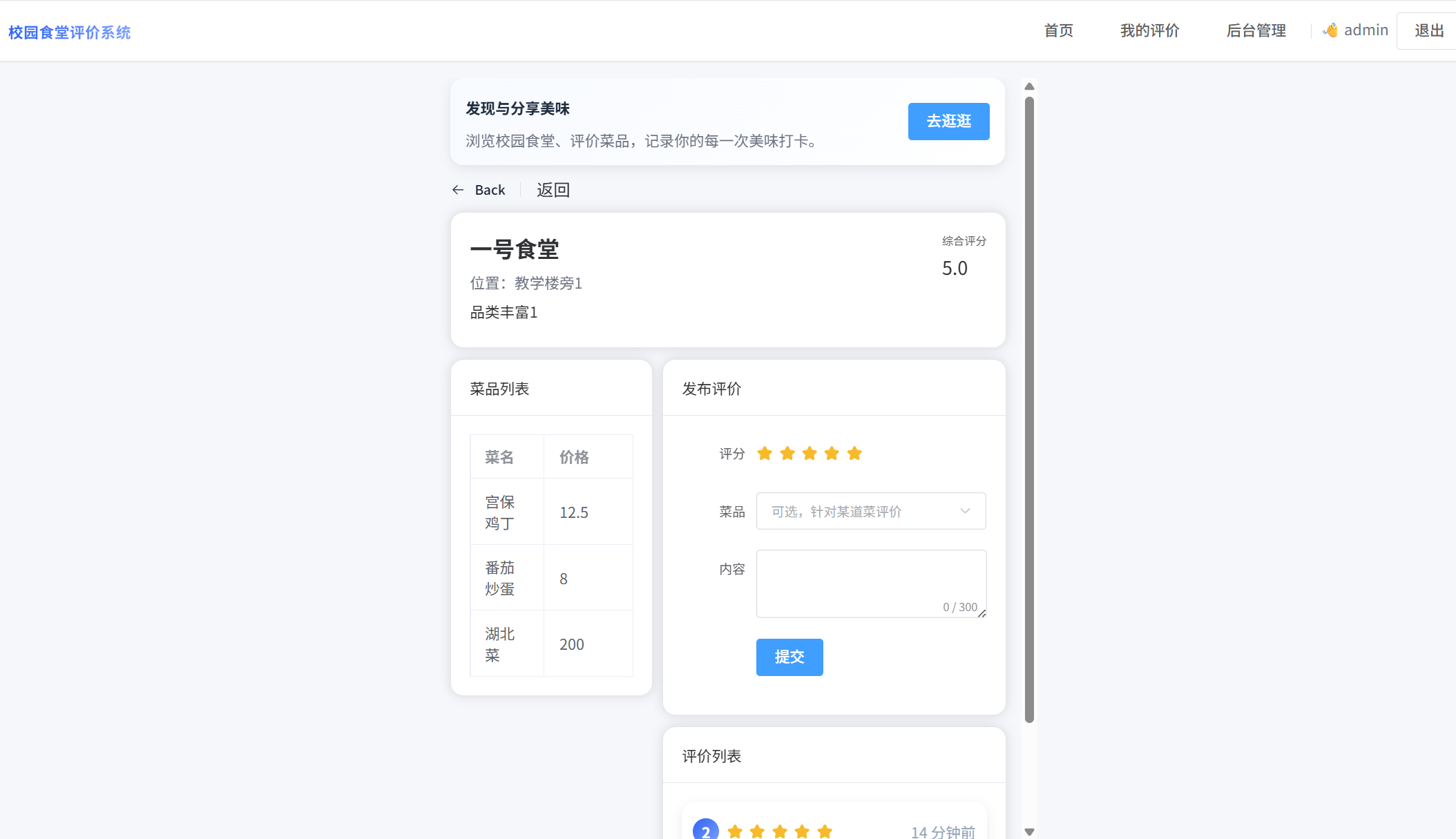The width and height of the screenshot is (1456, 839).
Task: Click the page vertical scrollbar thumb
Action: (1029, 409)
